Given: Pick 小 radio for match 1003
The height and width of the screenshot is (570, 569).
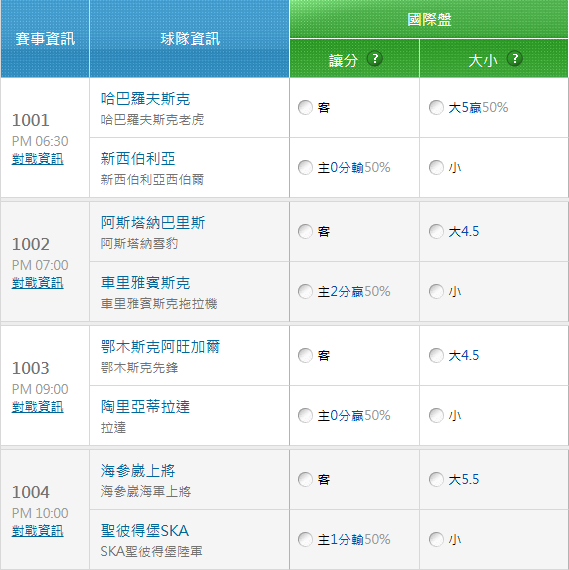Looking at the screenshot, I should (x=436, y=416).
